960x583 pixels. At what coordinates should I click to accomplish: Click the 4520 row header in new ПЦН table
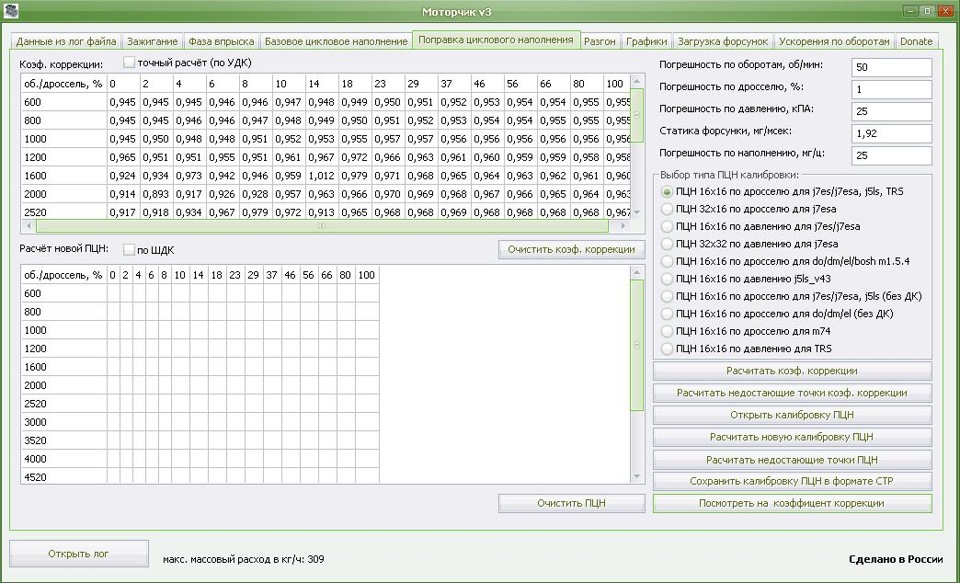[64, 477]
